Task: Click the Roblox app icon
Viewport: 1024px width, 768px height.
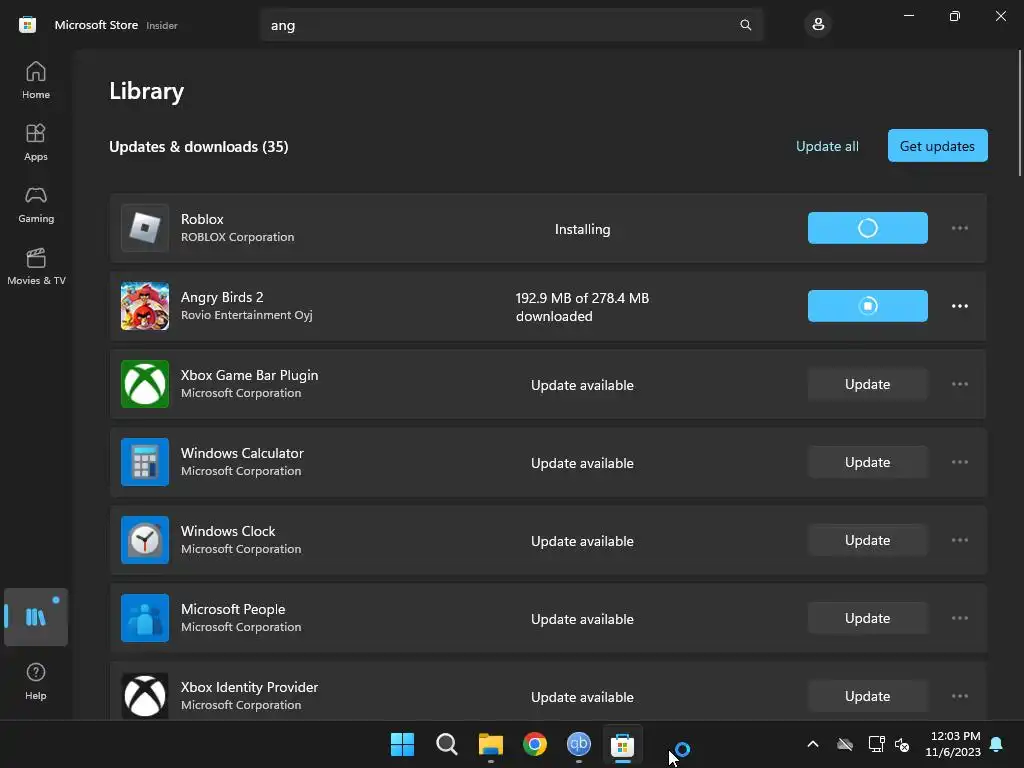Action: [x=145, y=228]
